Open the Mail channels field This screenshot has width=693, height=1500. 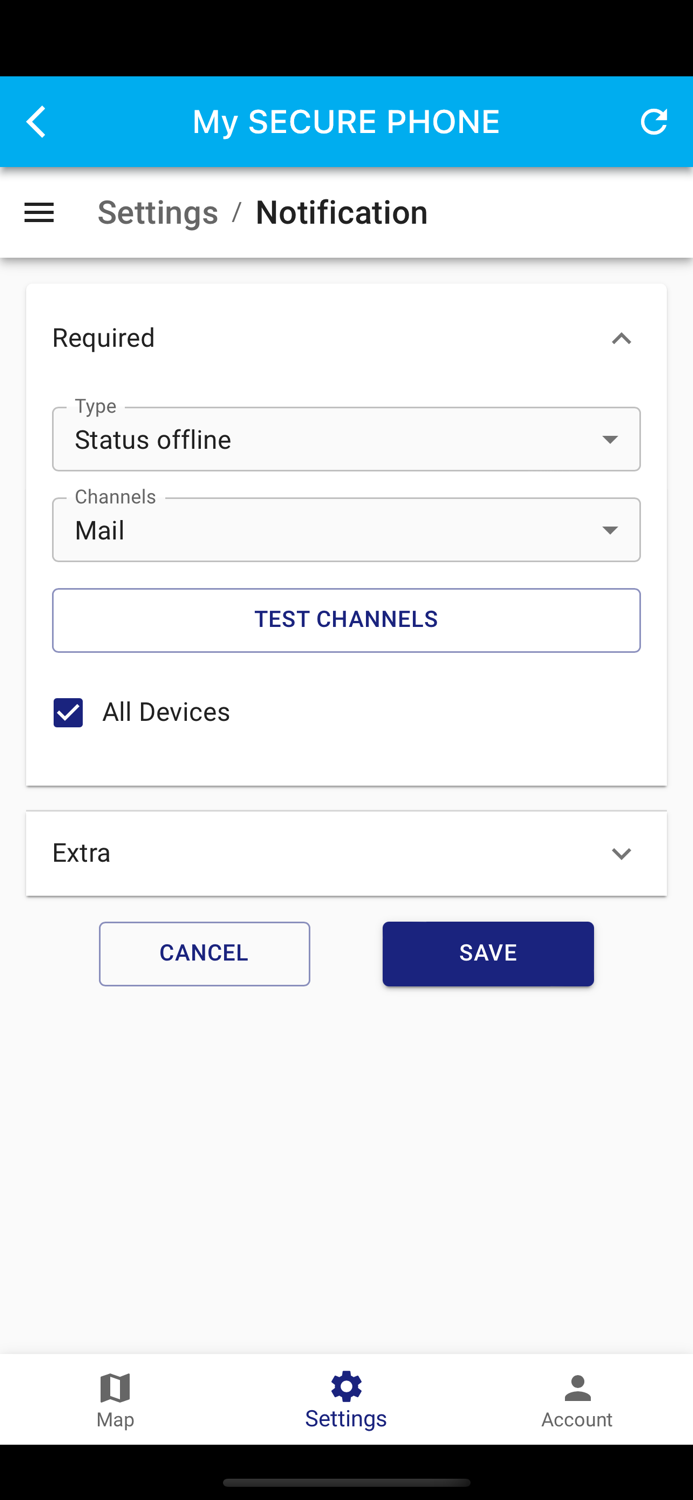346,530
